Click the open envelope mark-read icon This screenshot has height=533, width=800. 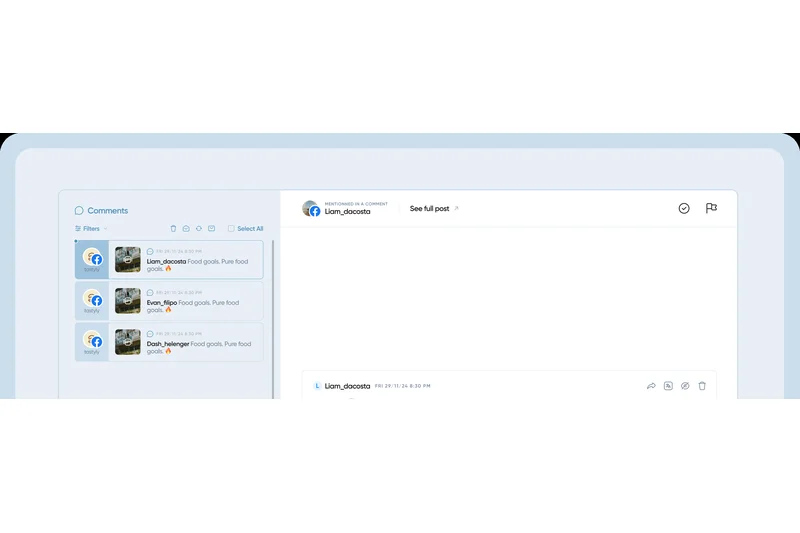tap(186, 229)
